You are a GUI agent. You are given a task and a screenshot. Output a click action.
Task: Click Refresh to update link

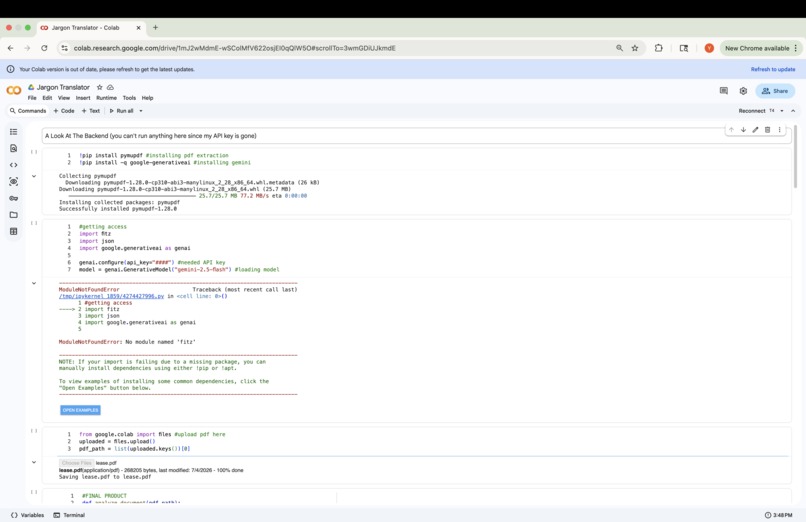773,69
